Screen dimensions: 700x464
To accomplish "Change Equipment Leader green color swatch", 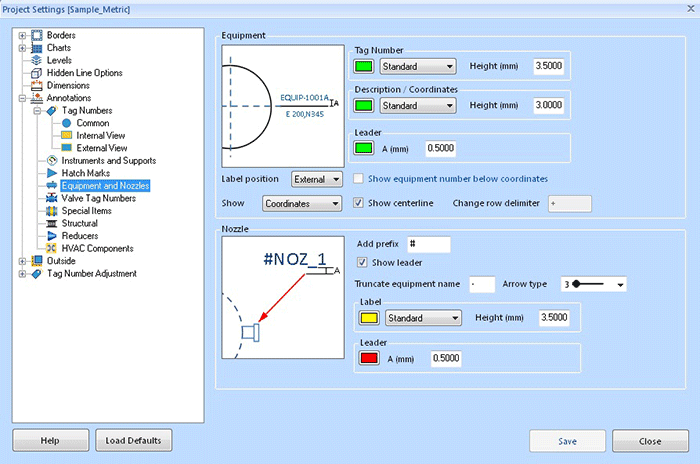I will coord(363,148).
